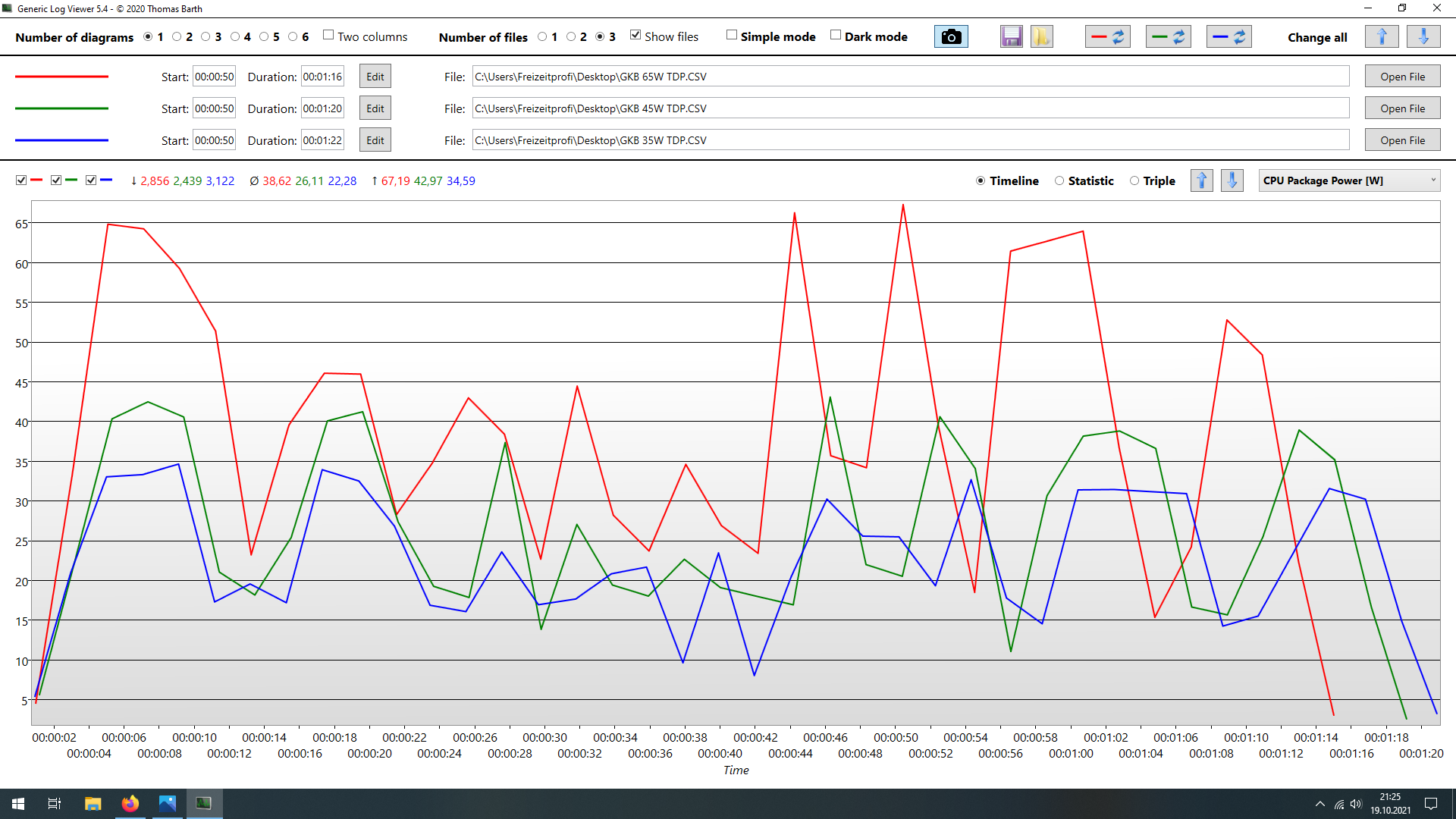Hide the green curve via its checkbox
This screenshot has height=819, width=1456.
[56, 180]
